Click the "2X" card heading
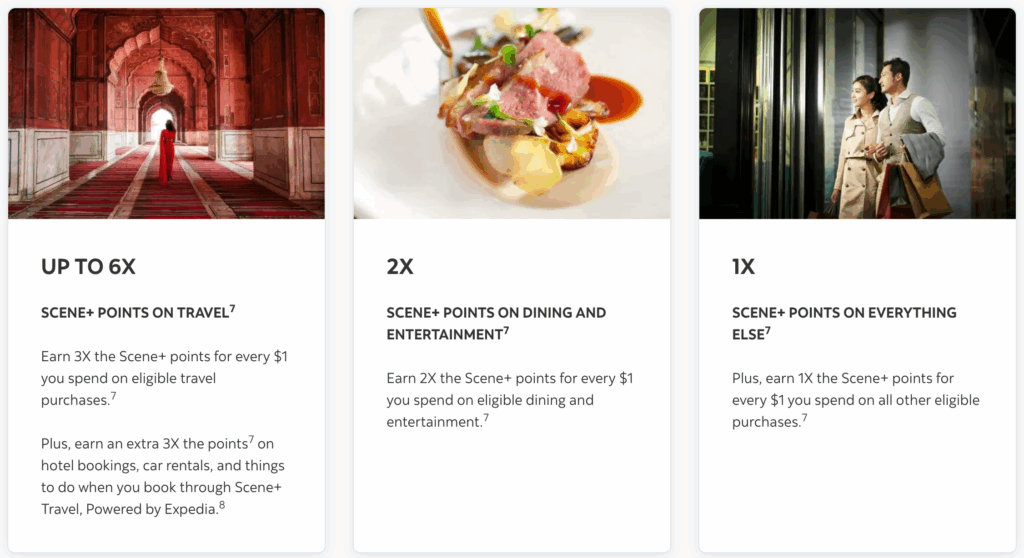 click(400, 267)
